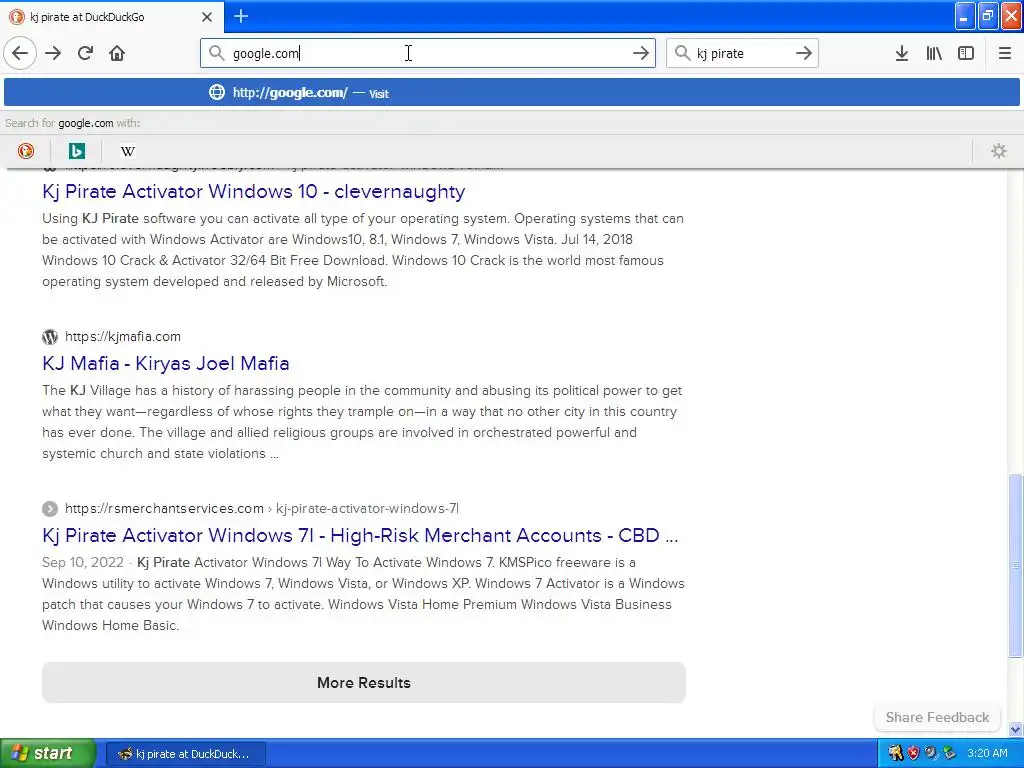Reload the current page
Image resolution: width=1024 pixels, height=768 pixels.
85,53
